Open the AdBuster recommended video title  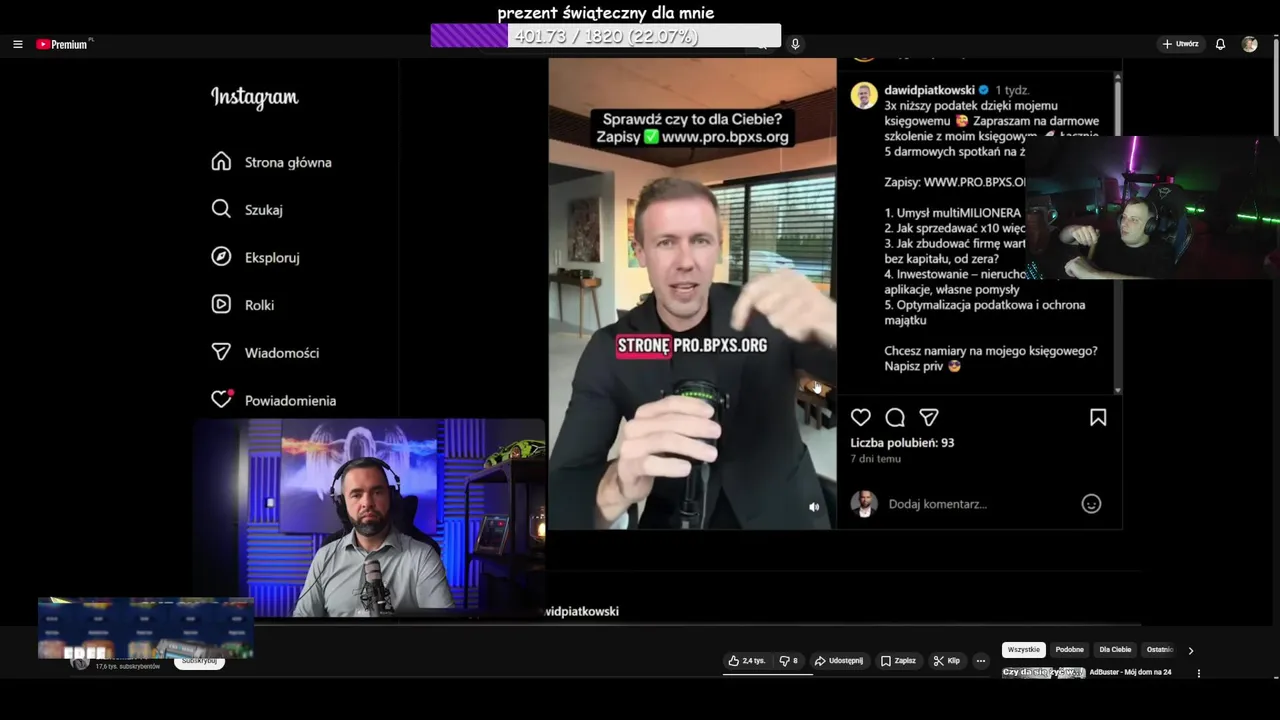tap(1130, 672)
